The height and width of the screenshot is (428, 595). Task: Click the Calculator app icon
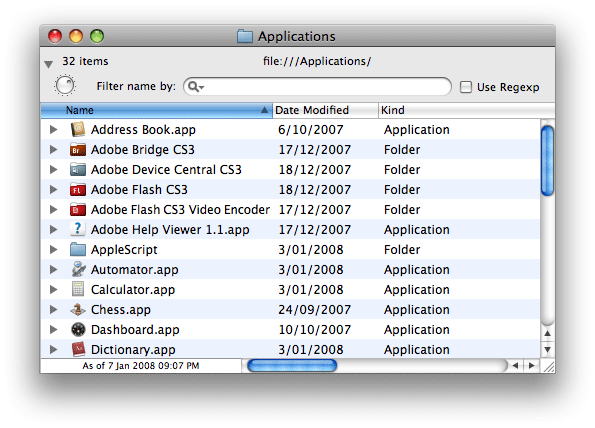point(78,289)
